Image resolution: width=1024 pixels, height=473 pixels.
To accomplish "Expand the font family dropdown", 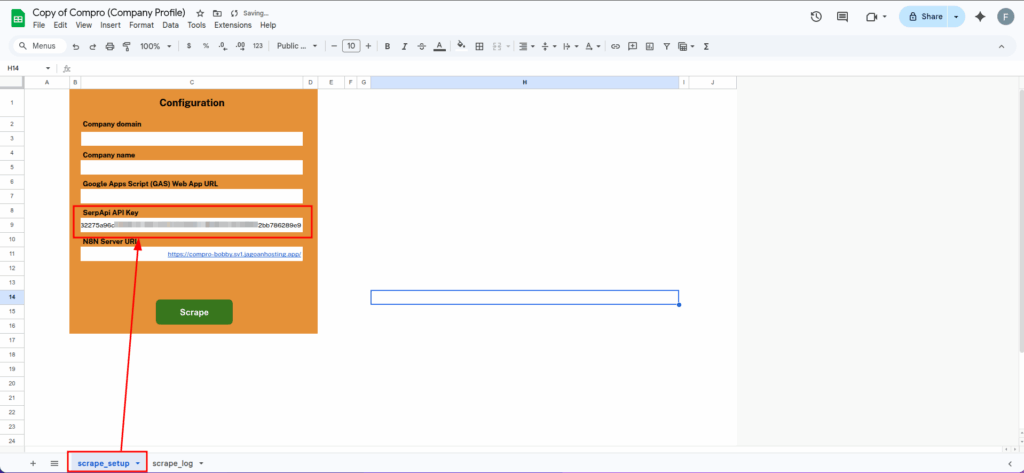I will click(x=297, y=46).
